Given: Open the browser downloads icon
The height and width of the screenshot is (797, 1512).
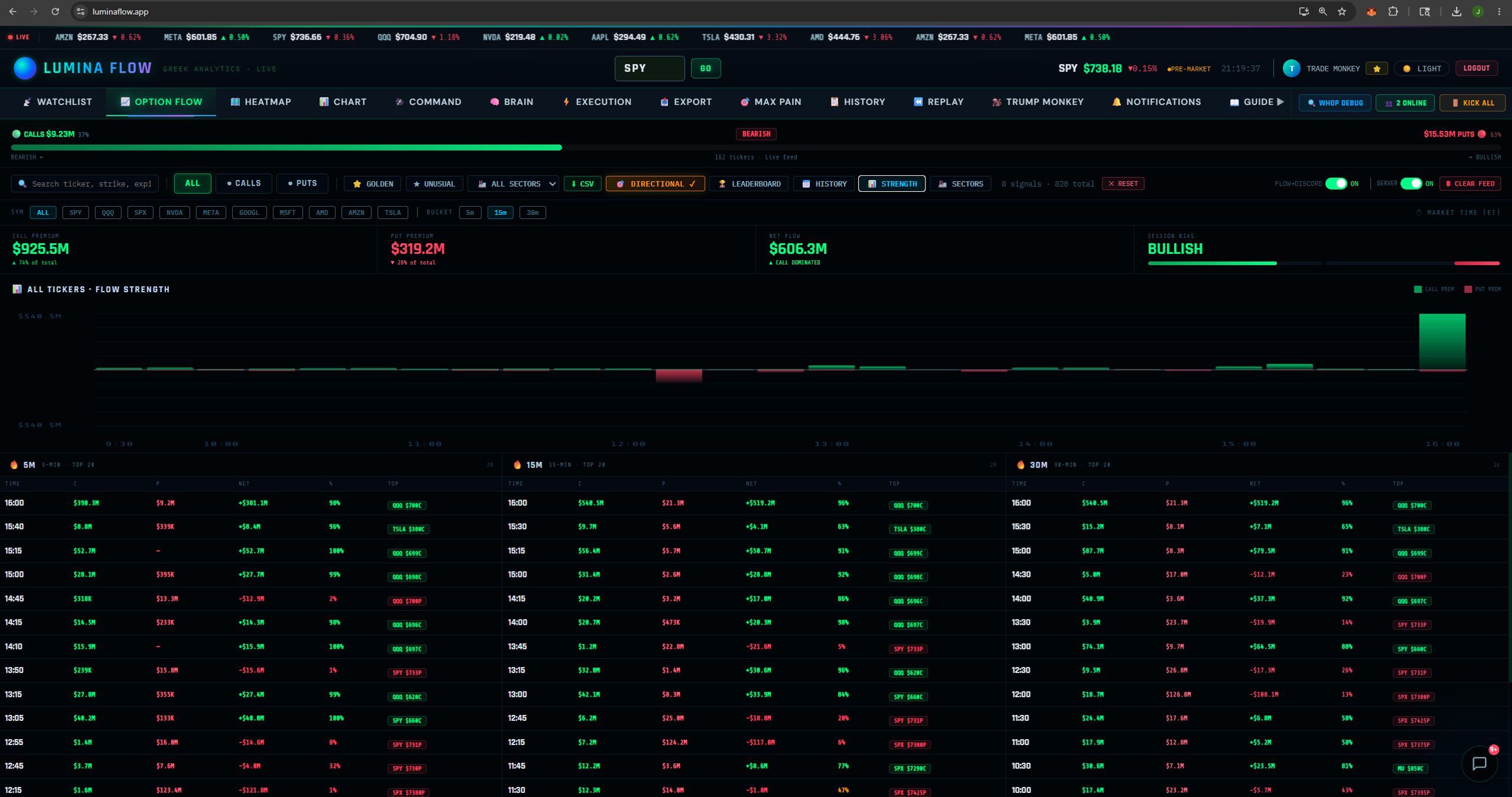Looking at the screenshot, I should coord(1456,11).
